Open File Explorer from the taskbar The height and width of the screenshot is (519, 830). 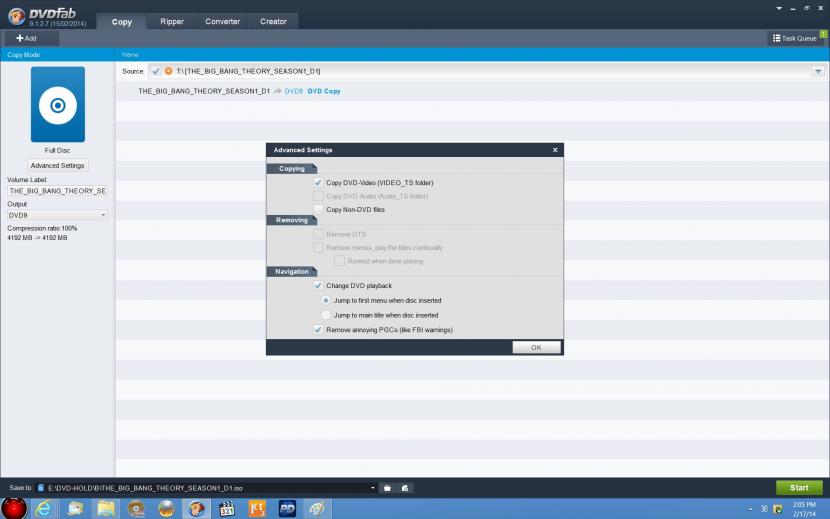coord(105,509)
